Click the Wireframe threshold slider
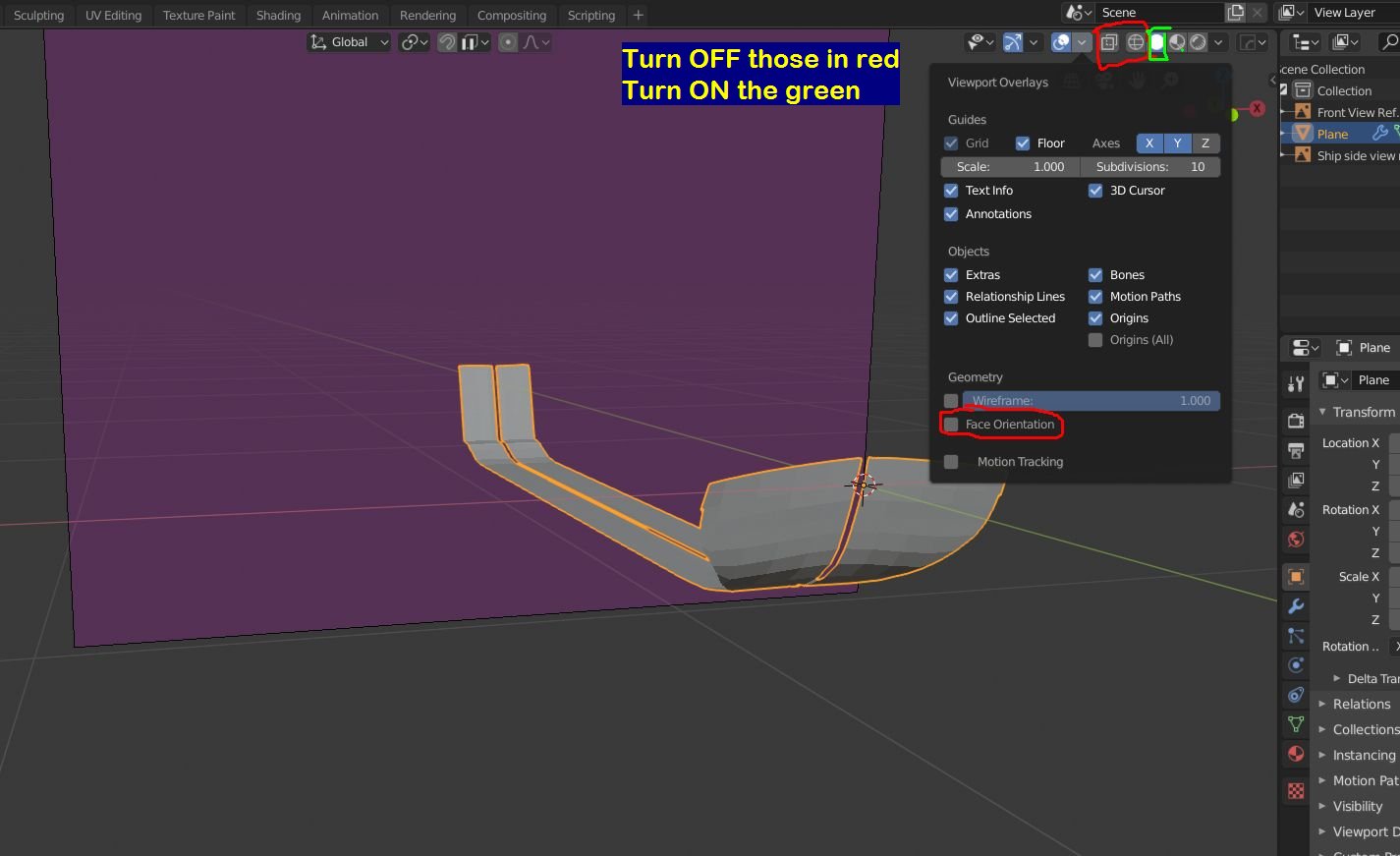The height and width of the screenshot is (856, 1400). (1092, 401)
